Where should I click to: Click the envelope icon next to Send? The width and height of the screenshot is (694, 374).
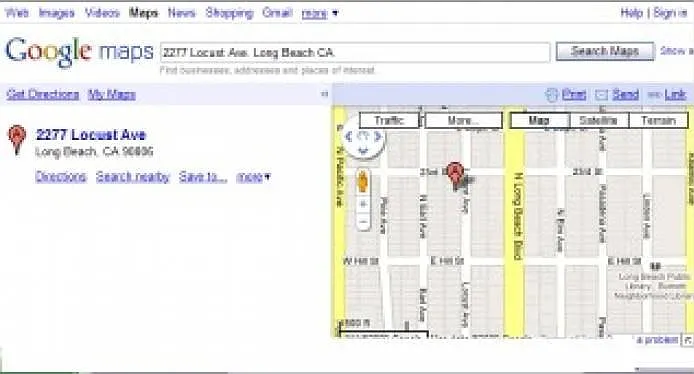601,95
